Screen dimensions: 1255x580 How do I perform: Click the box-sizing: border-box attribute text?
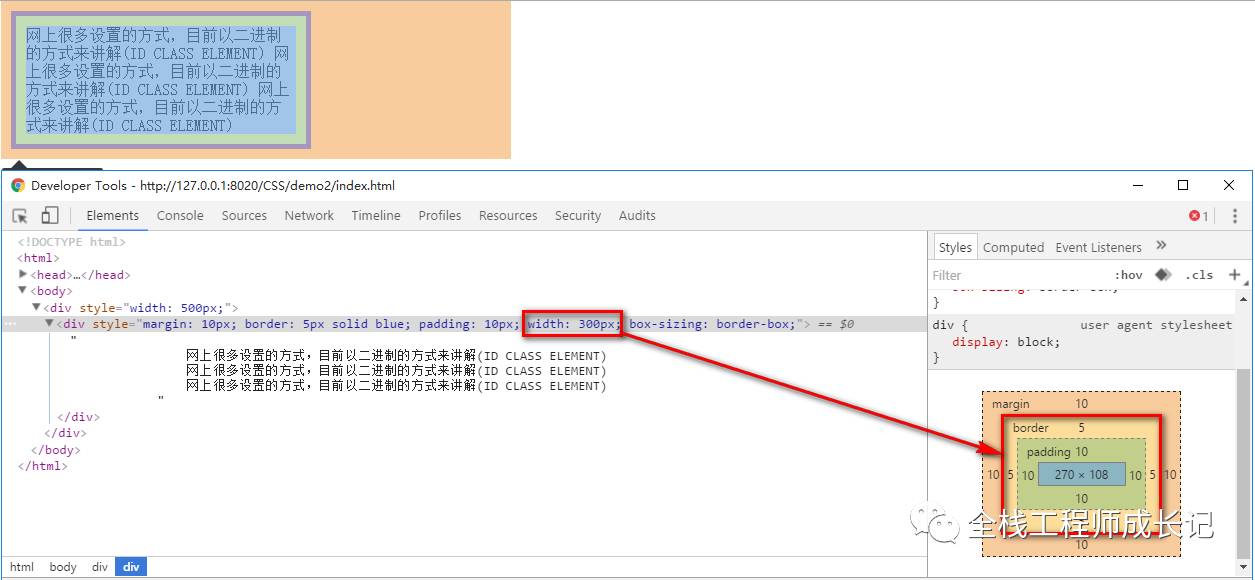pos(712,324)
